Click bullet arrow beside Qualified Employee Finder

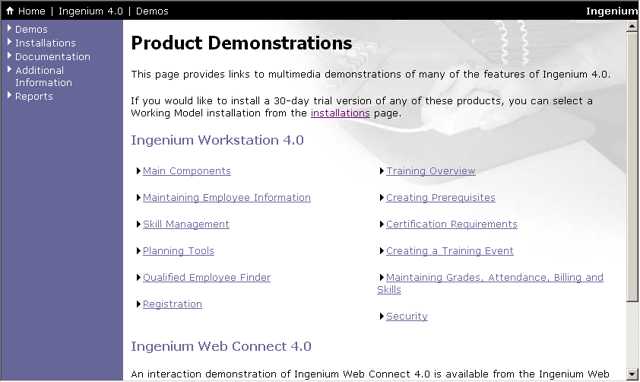click(x=138, y=277)
